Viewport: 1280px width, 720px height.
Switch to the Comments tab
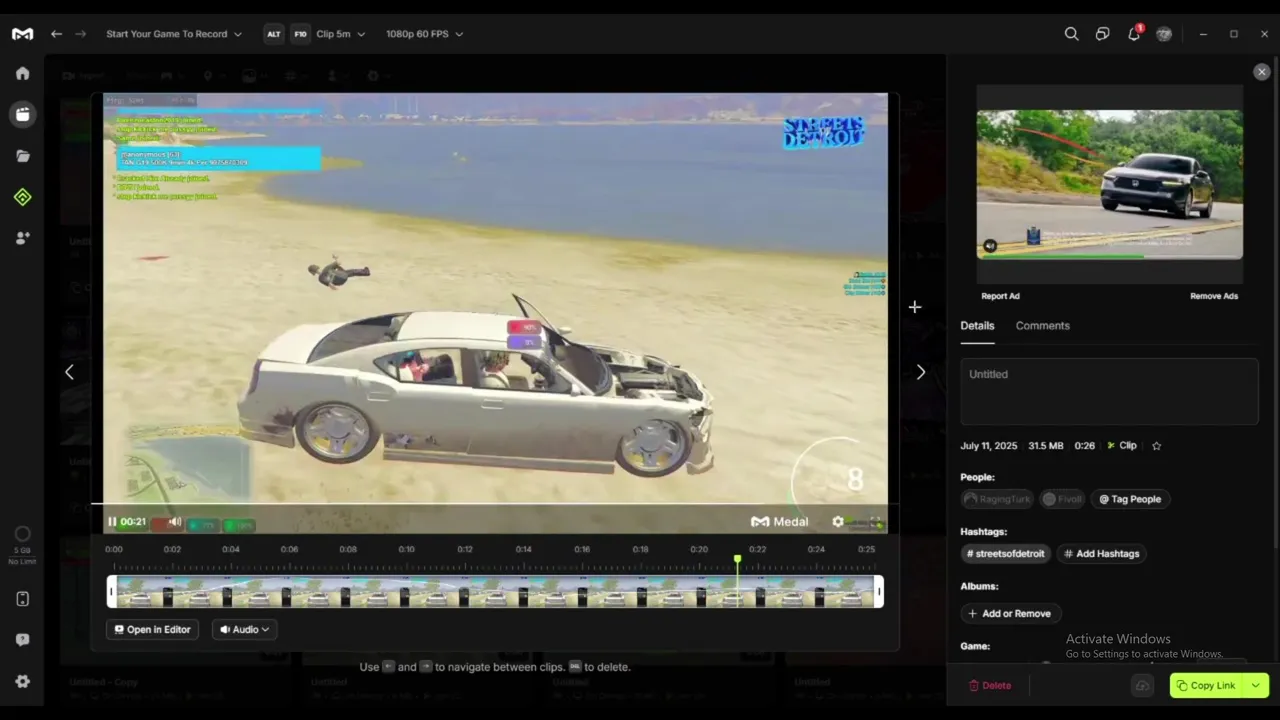point(1042,326)
